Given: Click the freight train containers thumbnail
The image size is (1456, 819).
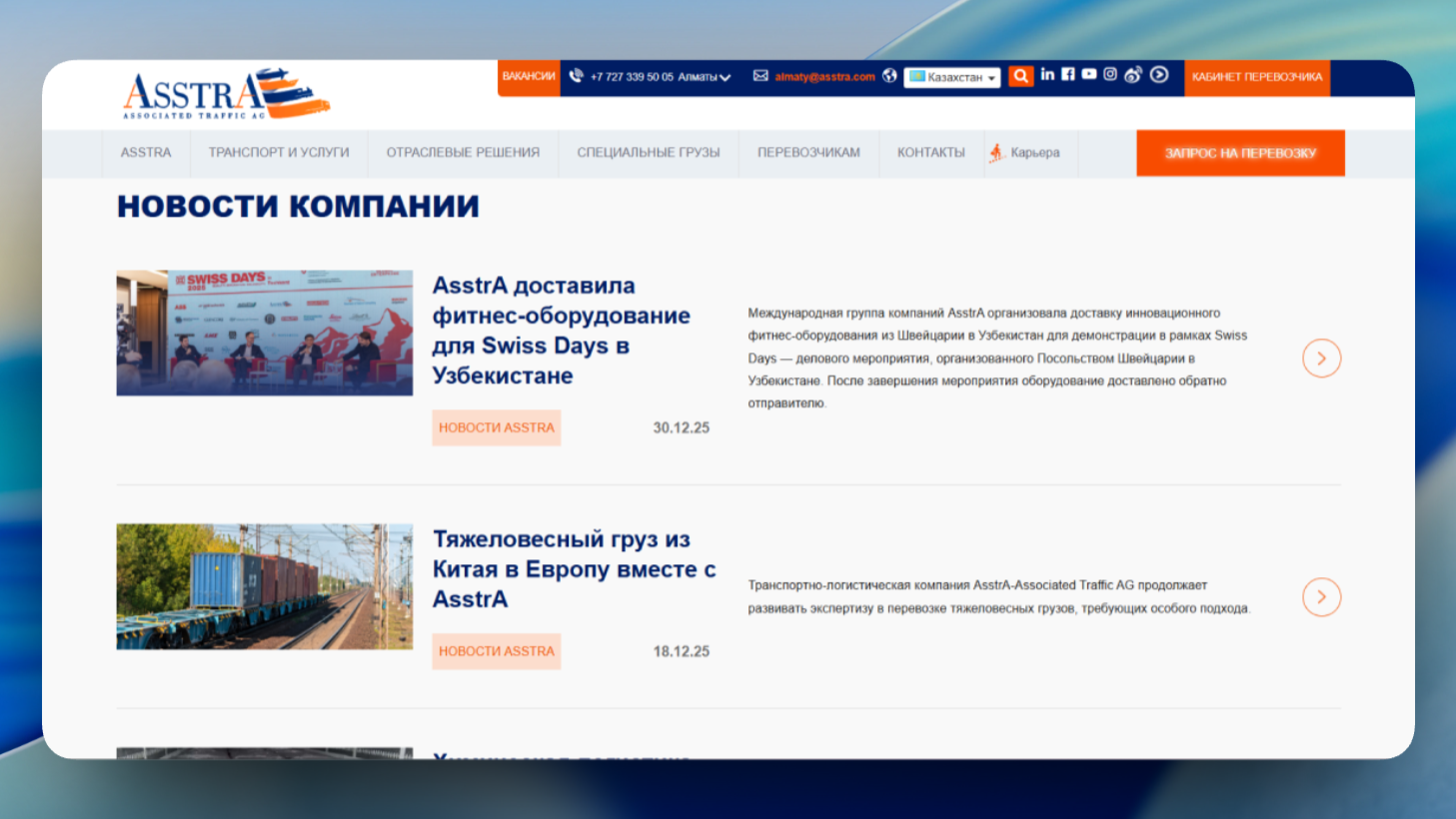Looking at the screenshot, I should coord(265,587).
